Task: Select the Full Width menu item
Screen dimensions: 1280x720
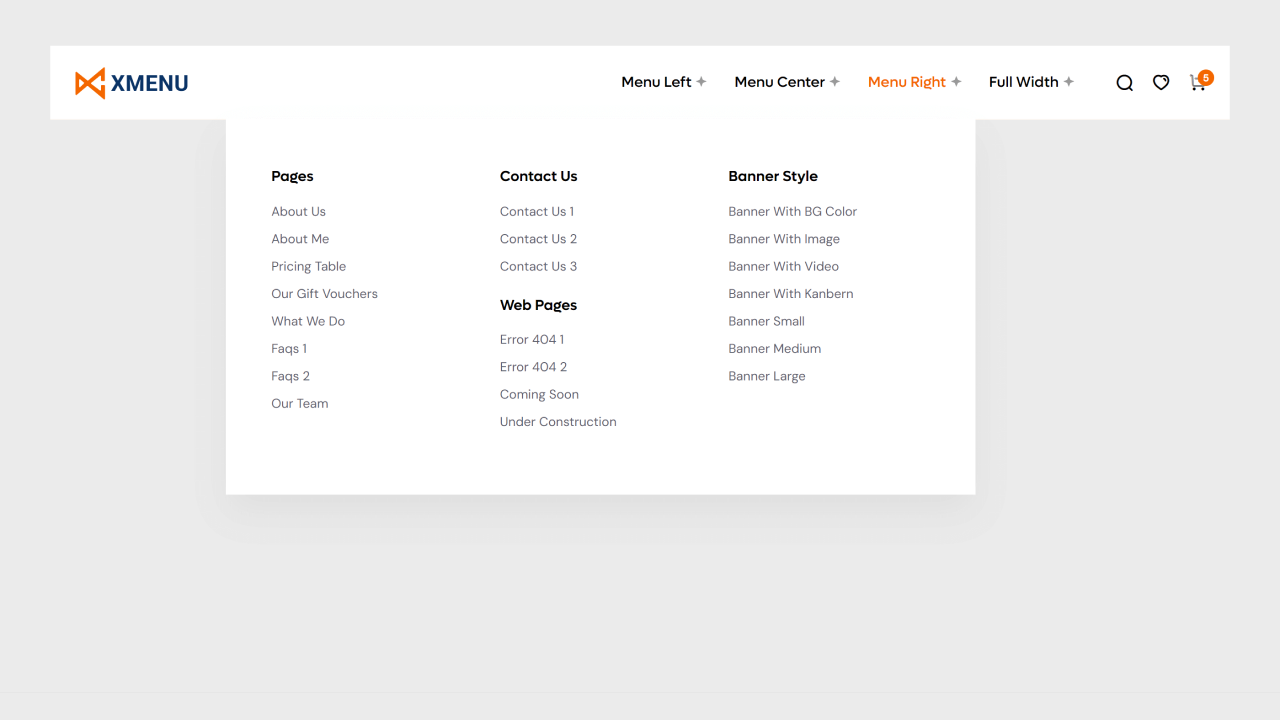Action: [1023, 82]
